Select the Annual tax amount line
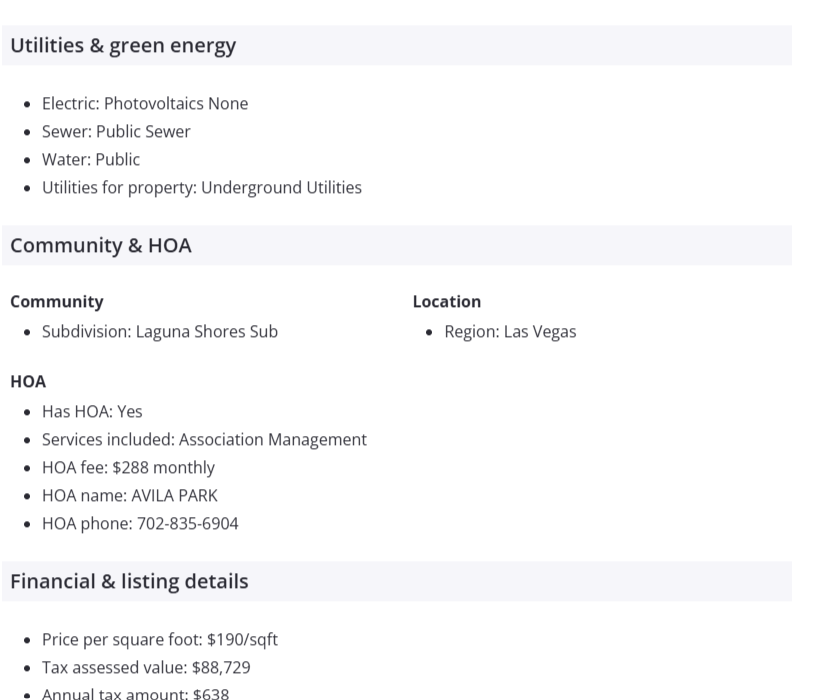 (x=135, y=693)
